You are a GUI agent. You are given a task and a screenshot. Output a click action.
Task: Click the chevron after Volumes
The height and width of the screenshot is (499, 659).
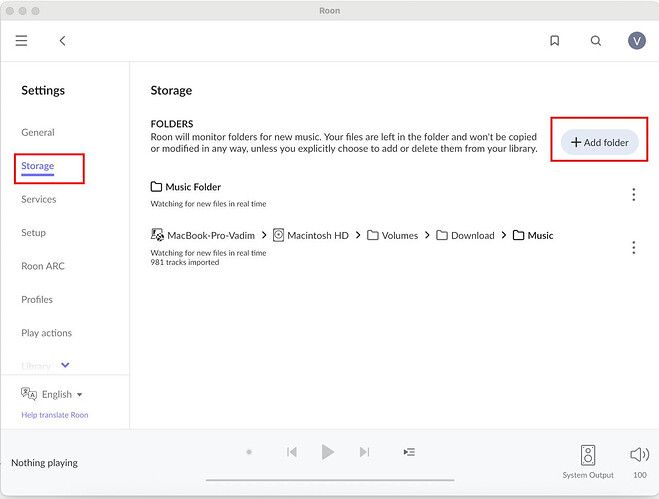pos(427,235)
